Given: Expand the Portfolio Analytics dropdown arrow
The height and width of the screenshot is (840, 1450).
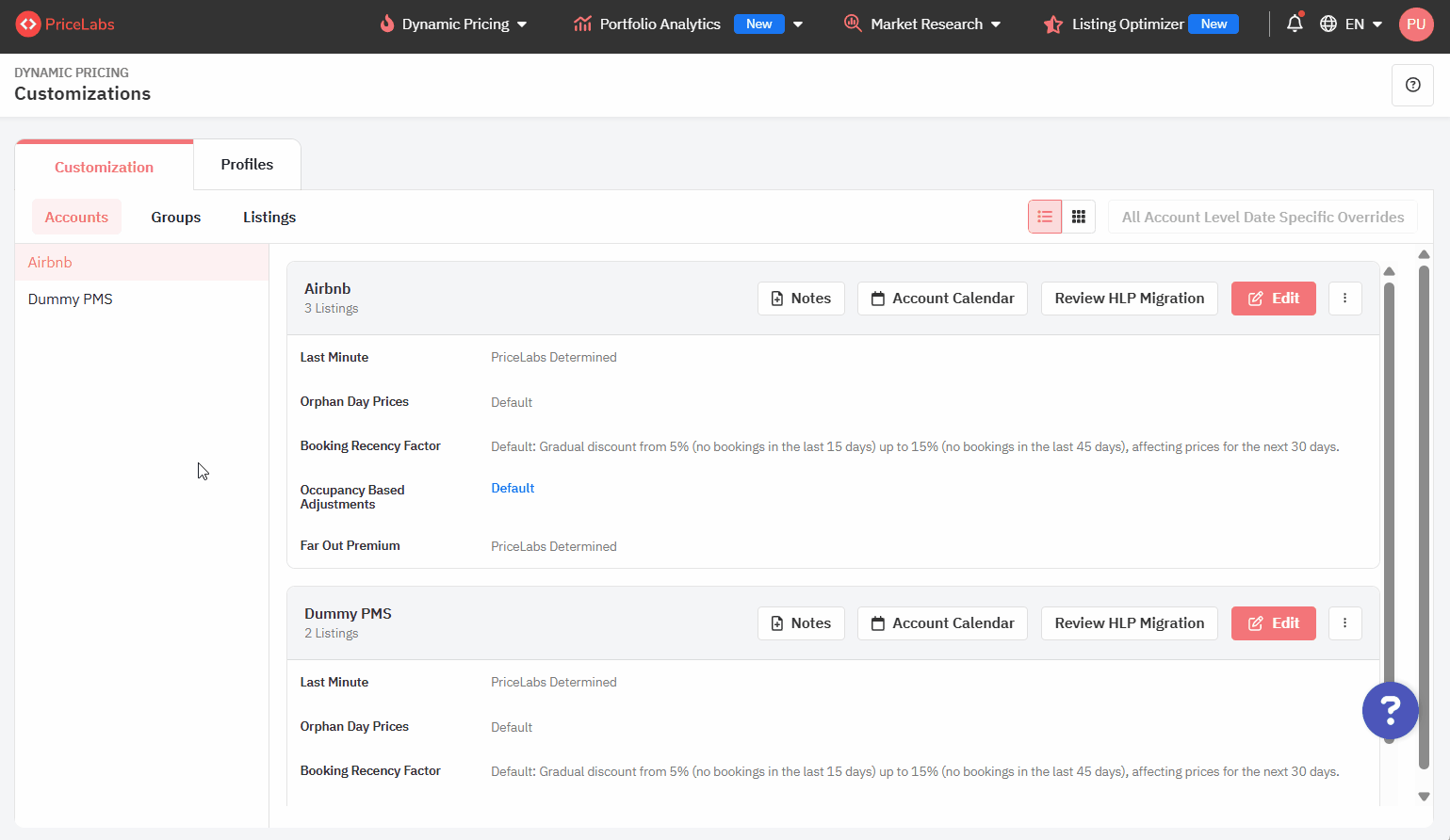Looking at the screenshot, I should [798, 24].
